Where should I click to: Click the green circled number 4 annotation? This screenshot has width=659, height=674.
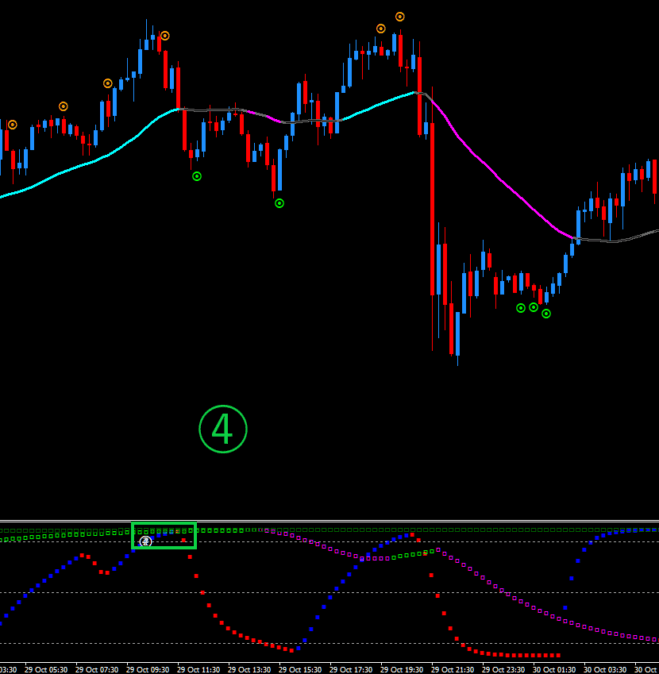click(x=222, y=429)
